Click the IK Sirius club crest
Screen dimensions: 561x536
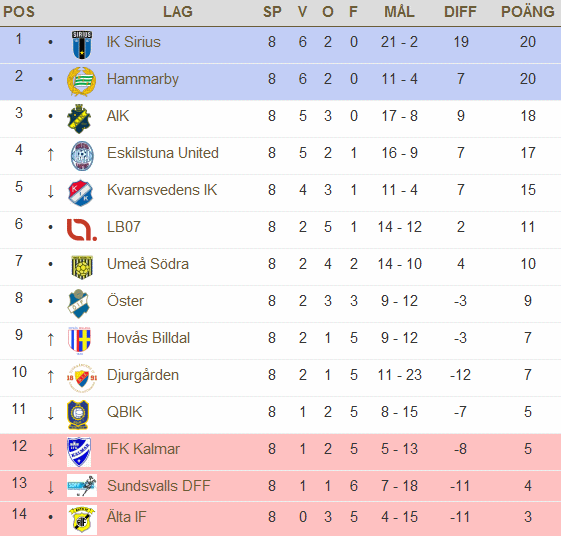[82, 45]
